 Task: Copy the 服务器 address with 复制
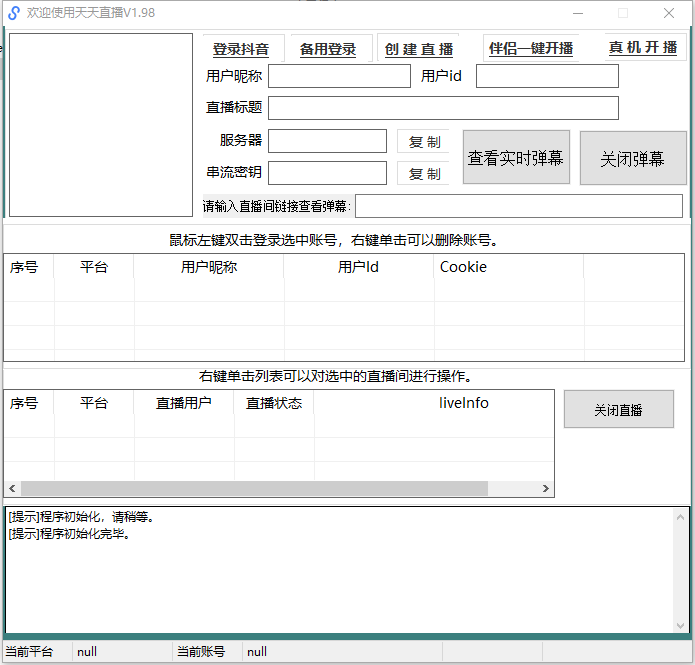[424, 142]
